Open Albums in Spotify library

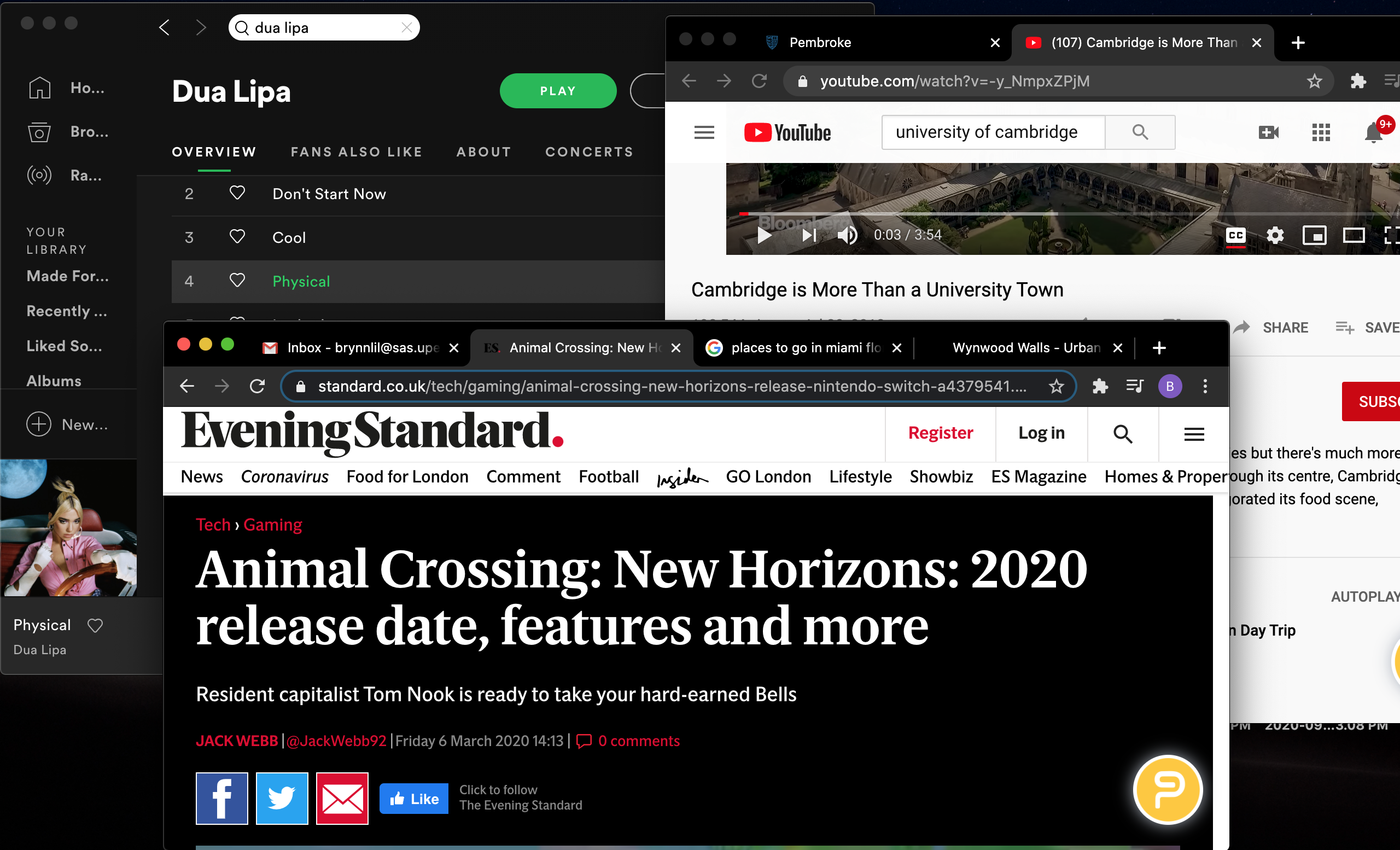click(54, 381)
